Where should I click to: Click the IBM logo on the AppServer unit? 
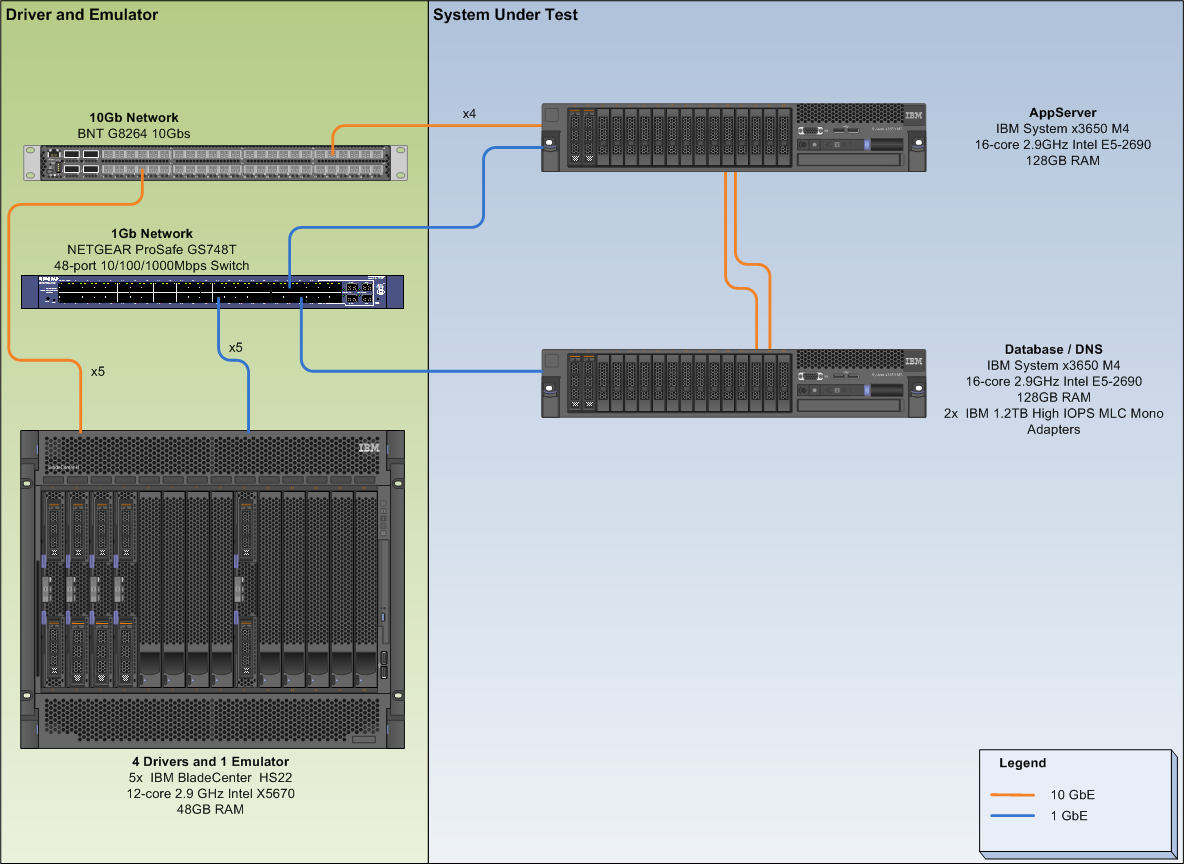pyautogui.click(x=912, y=115)
